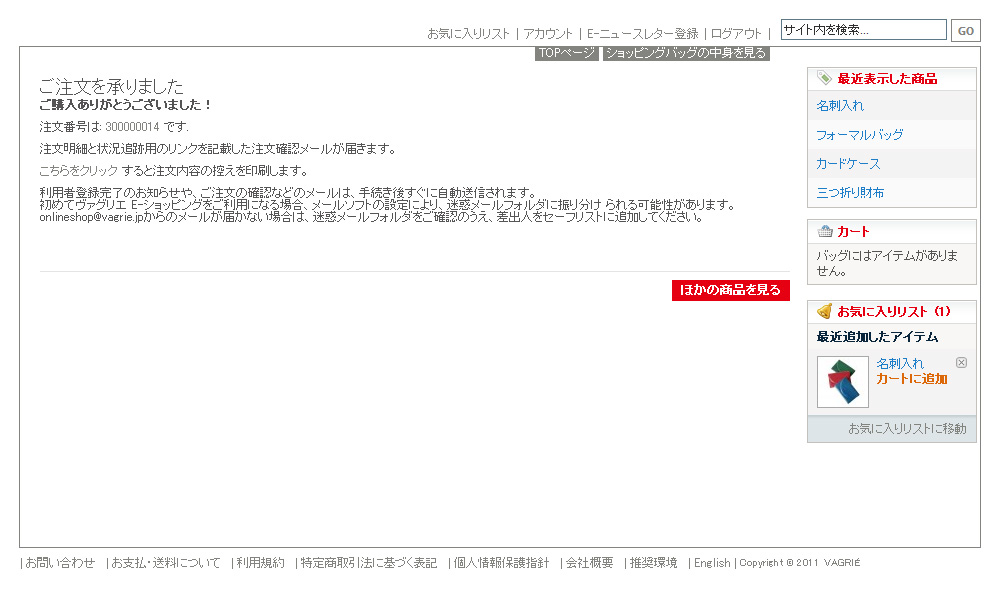Click バッグにはアイテムがありません text
The height and width of the screenshot is (610, 1000).
[887, 263]
